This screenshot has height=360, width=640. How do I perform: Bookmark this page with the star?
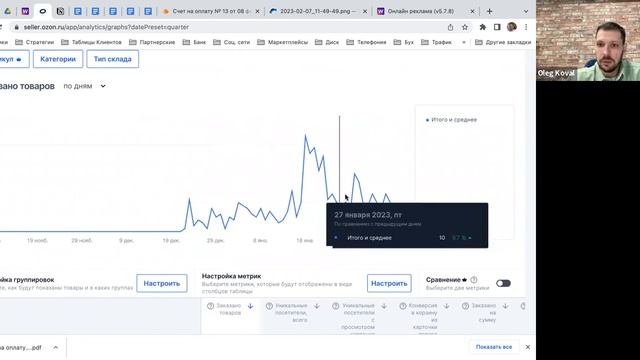pyautogui.click(x=464, y=27)
